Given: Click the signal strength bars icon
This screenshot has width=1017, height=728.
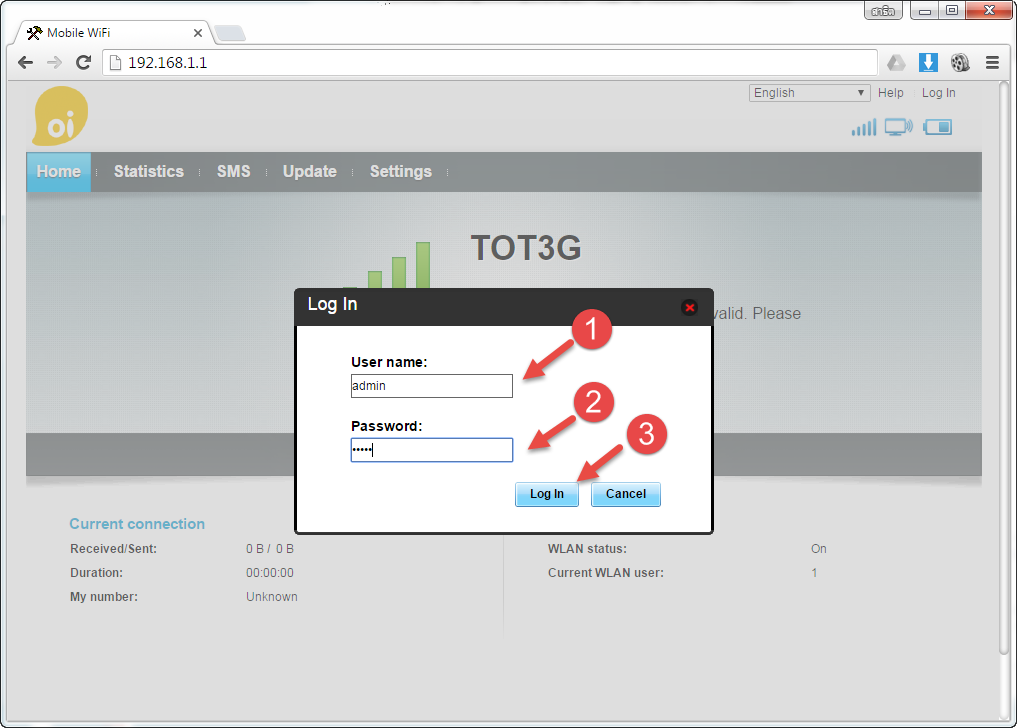Looking at the screenshot, I should [864, 127].
